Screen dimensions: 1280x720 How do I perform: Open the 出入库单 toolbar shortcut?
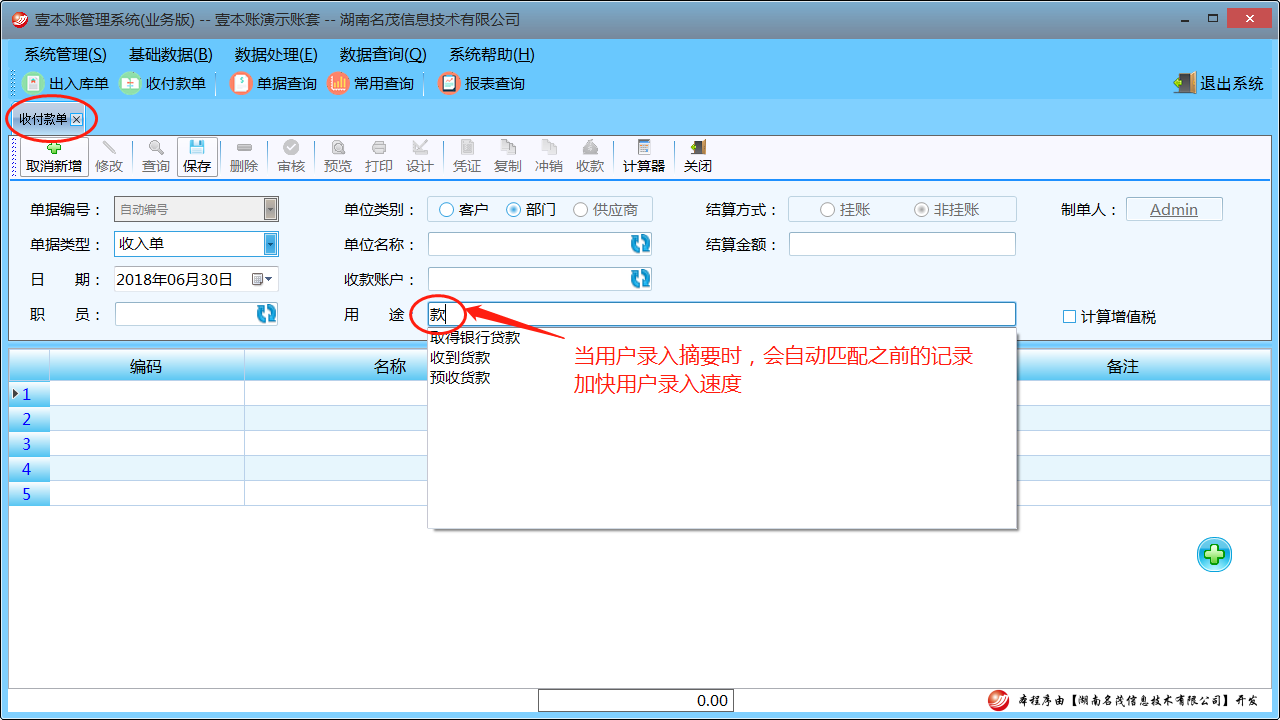tap(66, 84)
